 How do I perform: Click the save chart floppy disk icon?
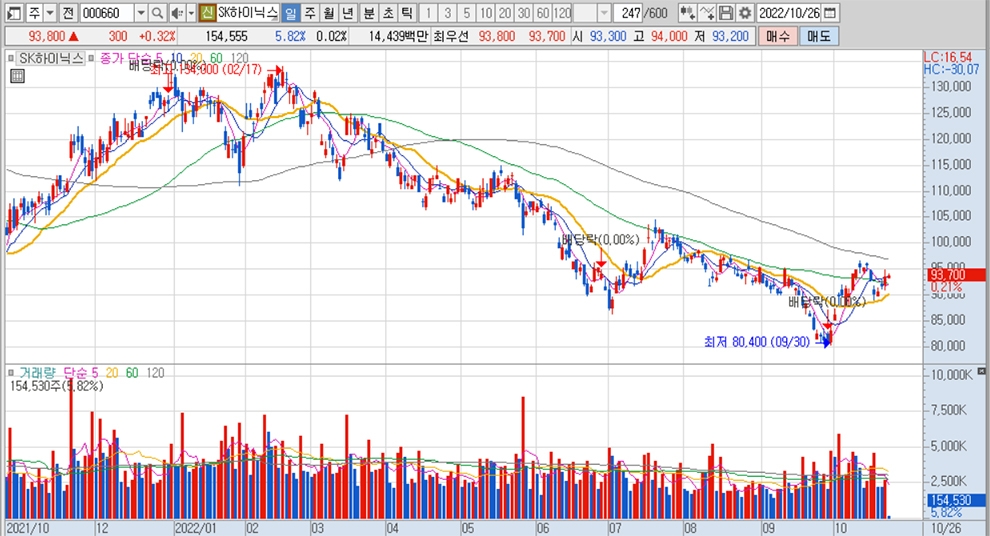(x=726, y=13)
